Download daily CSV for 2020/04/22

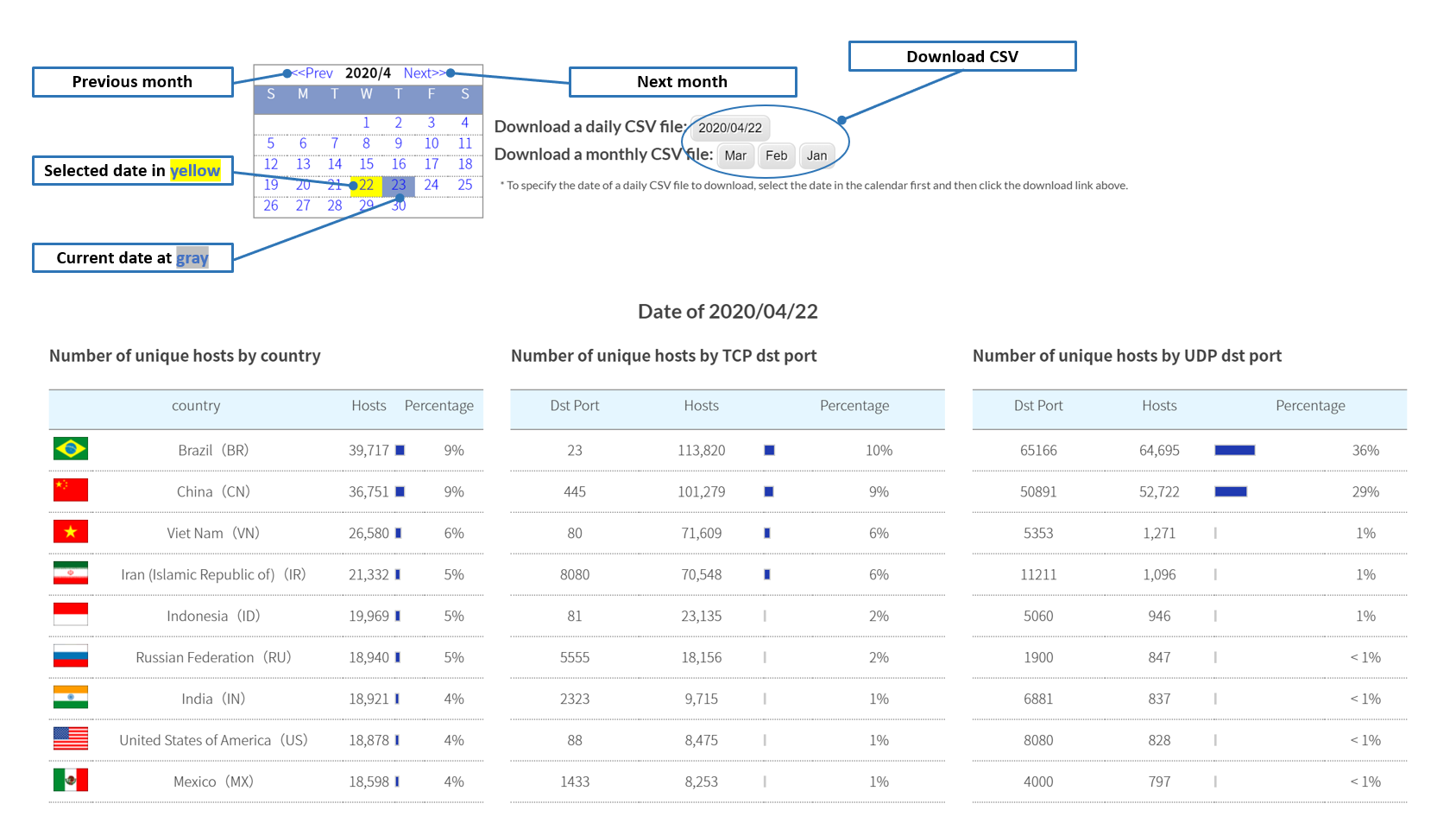coord(730,128)
